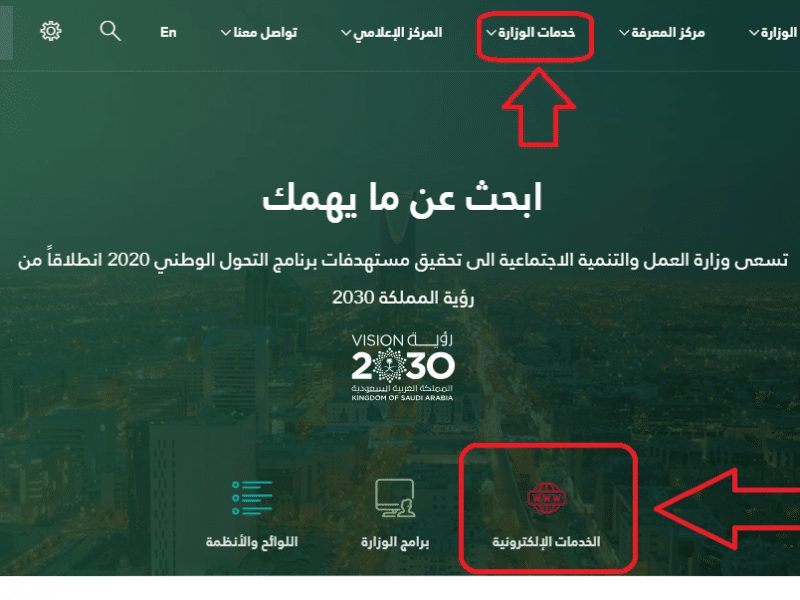Click the chevron beside مركز المعرفة
The height and width of the screenshot is (600, 800).
tap(624, 33)
